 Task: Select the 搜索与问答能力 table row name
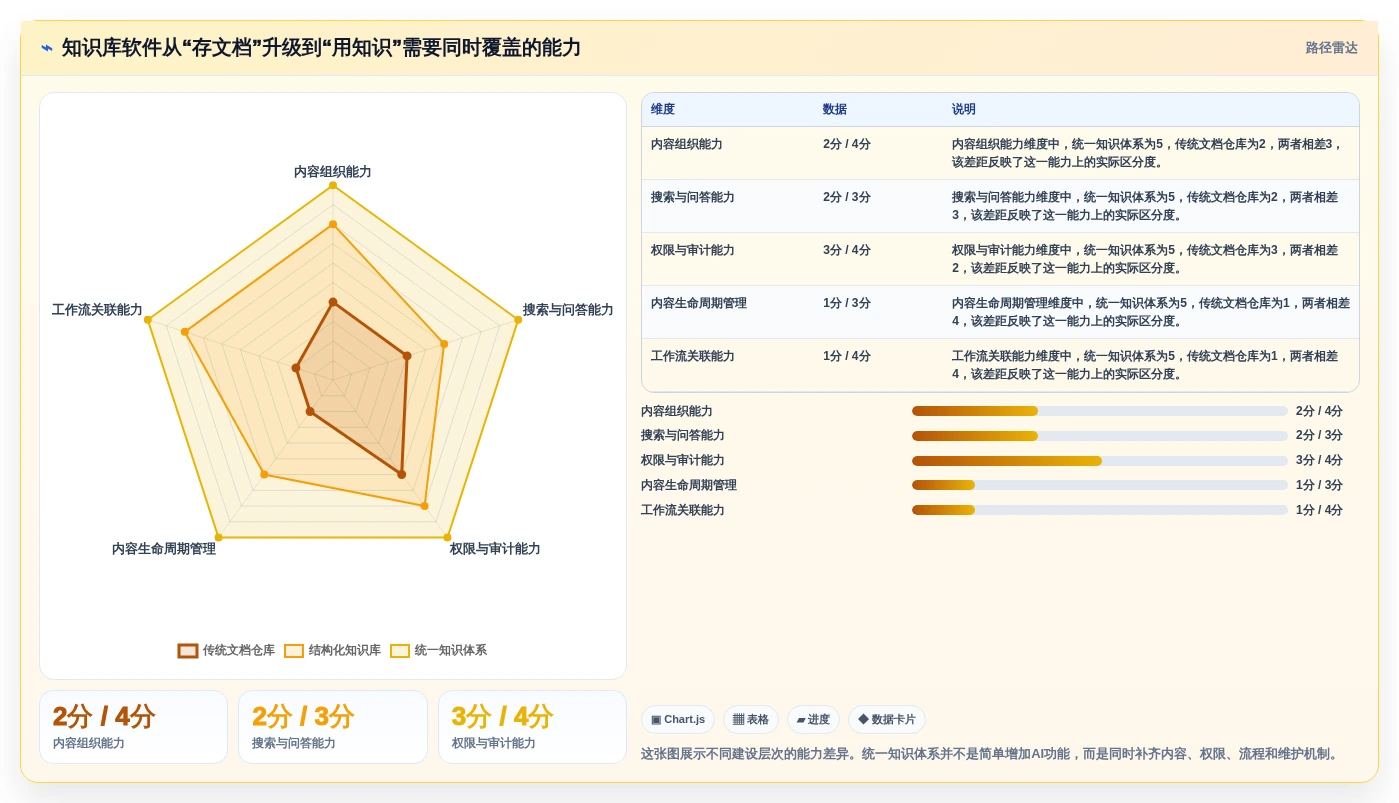[693, 198]
